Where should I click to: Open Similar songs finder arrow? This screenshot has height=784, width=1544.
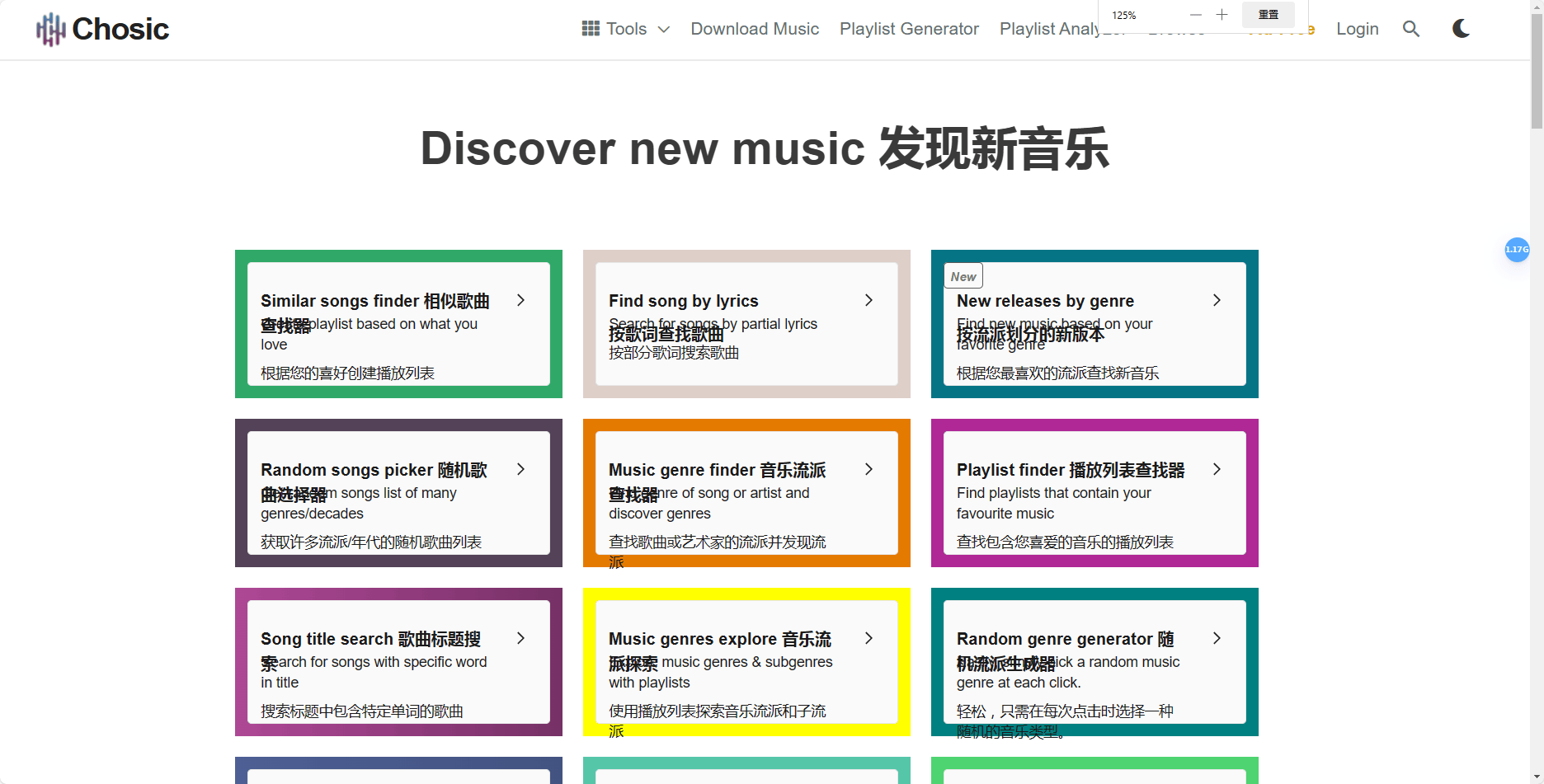tap(520, 300)
